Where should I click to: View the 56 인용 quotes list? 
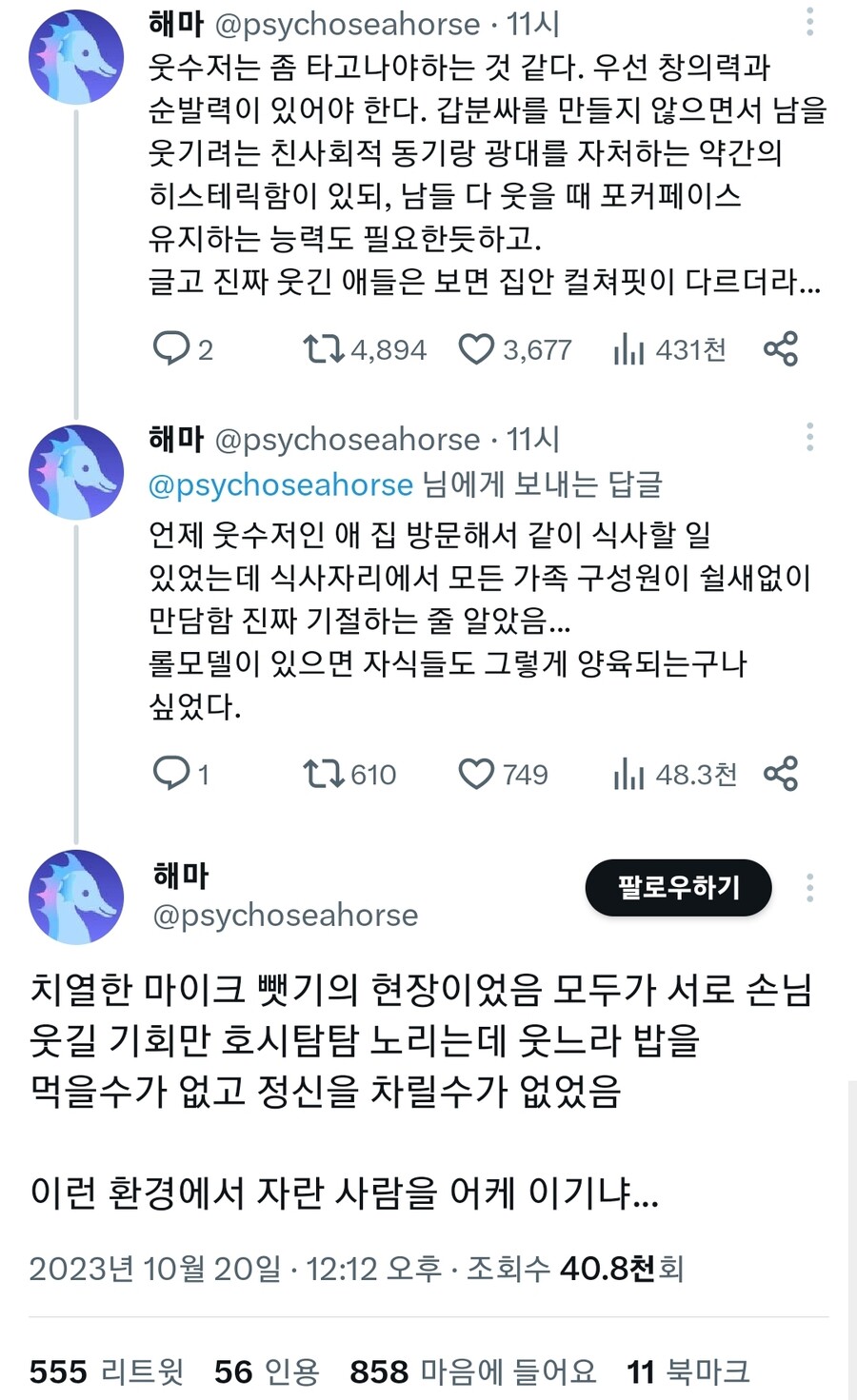coord(267,1371)
